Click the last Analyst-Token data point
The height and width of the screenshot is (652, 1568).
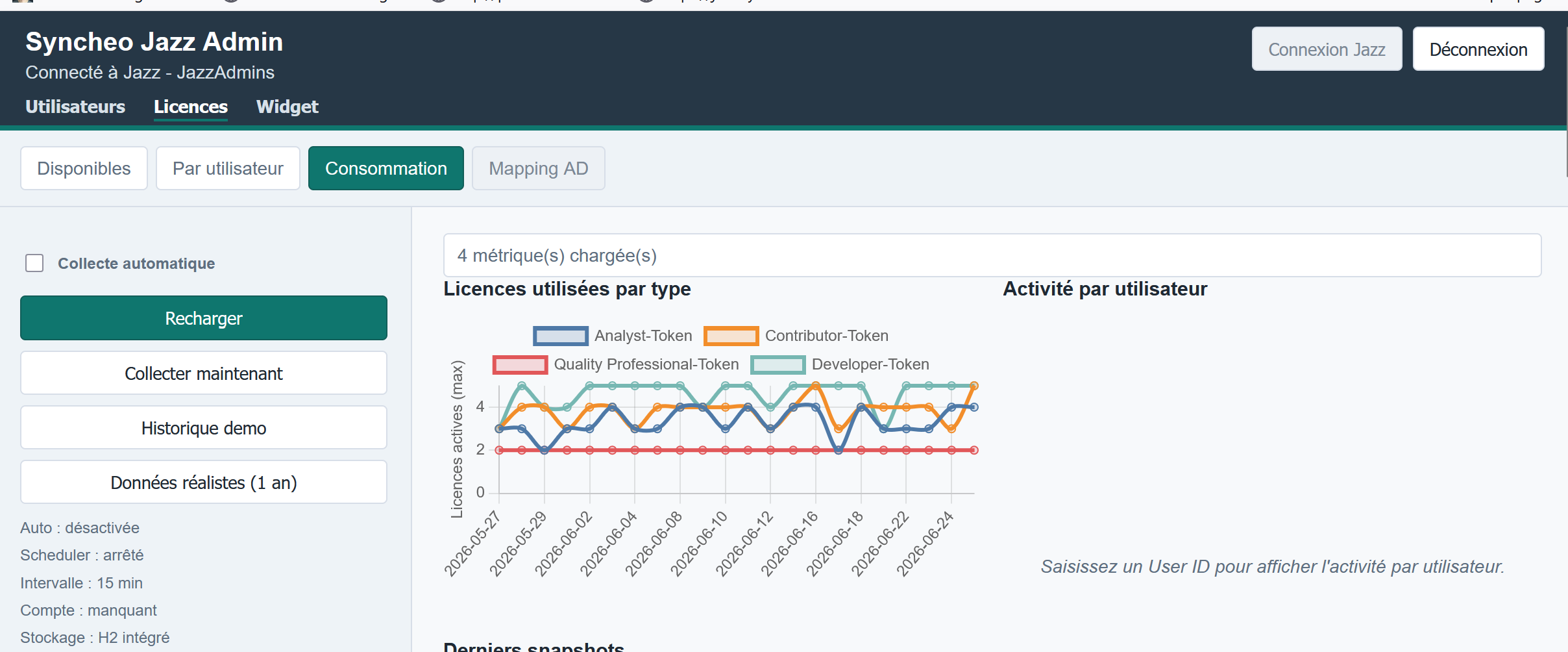point(974,407)
